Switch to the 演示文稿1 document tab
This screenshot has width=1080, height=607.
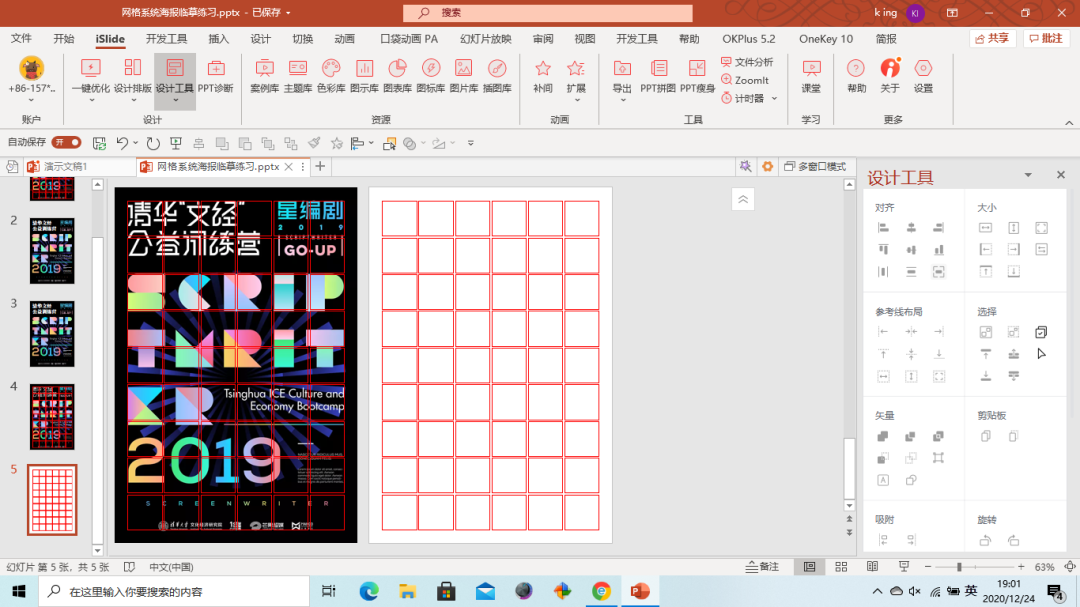(65, 167)
